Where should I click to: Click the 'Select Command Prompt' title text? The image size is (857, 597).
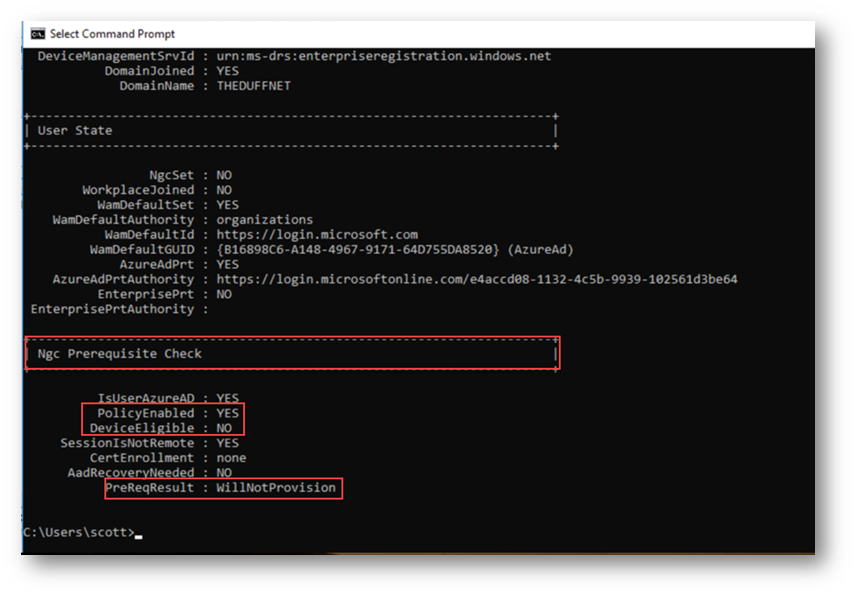112,34
